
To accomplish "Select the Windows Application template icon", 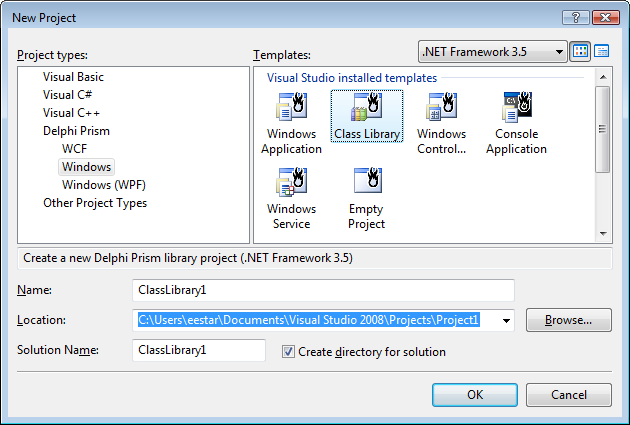I will pos(291,107).
